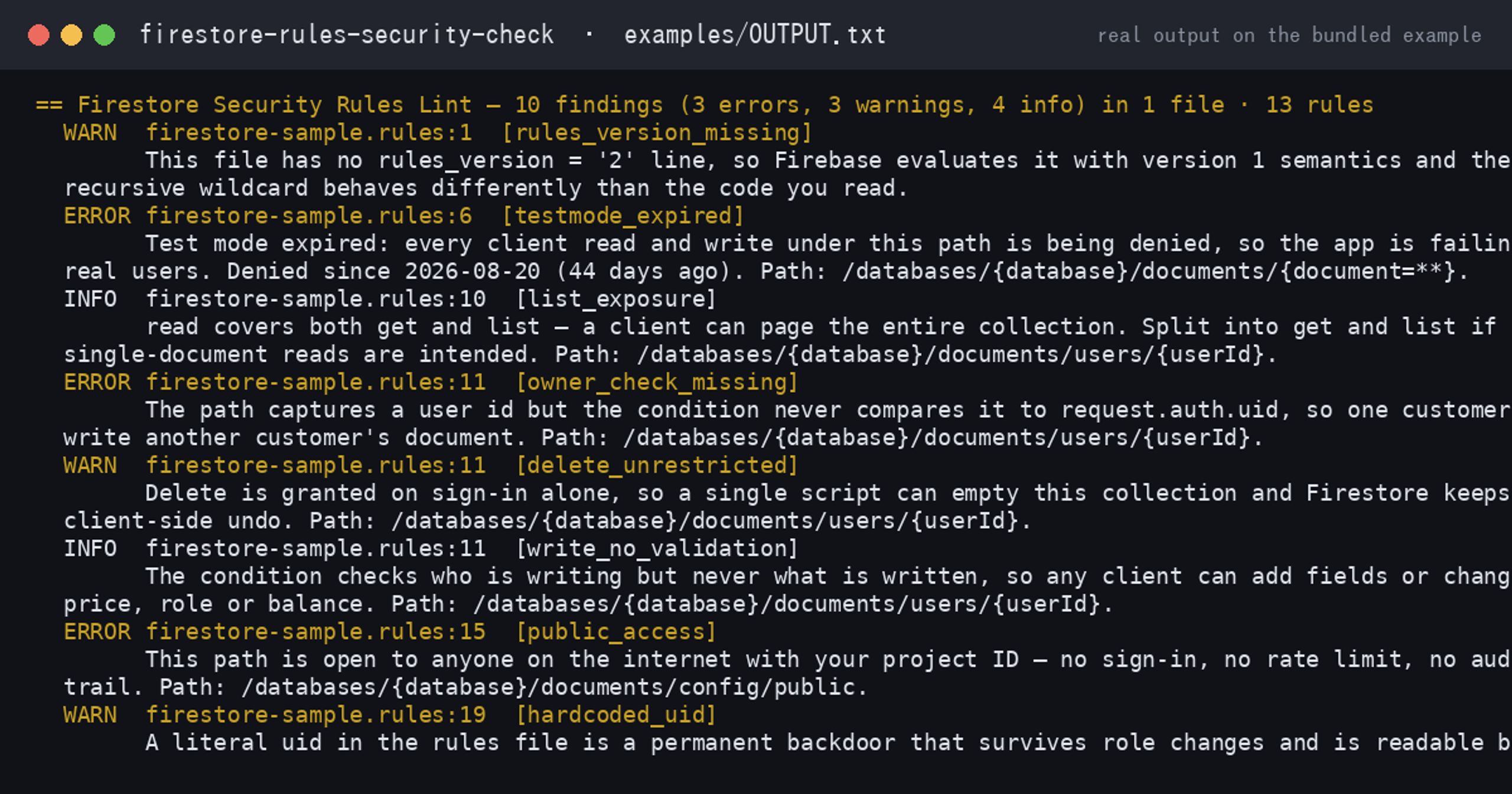The height and width of the screenshot is (794, 1512).
Task: Click the line 'This path is open to anyone'
Action: [829, 660]
